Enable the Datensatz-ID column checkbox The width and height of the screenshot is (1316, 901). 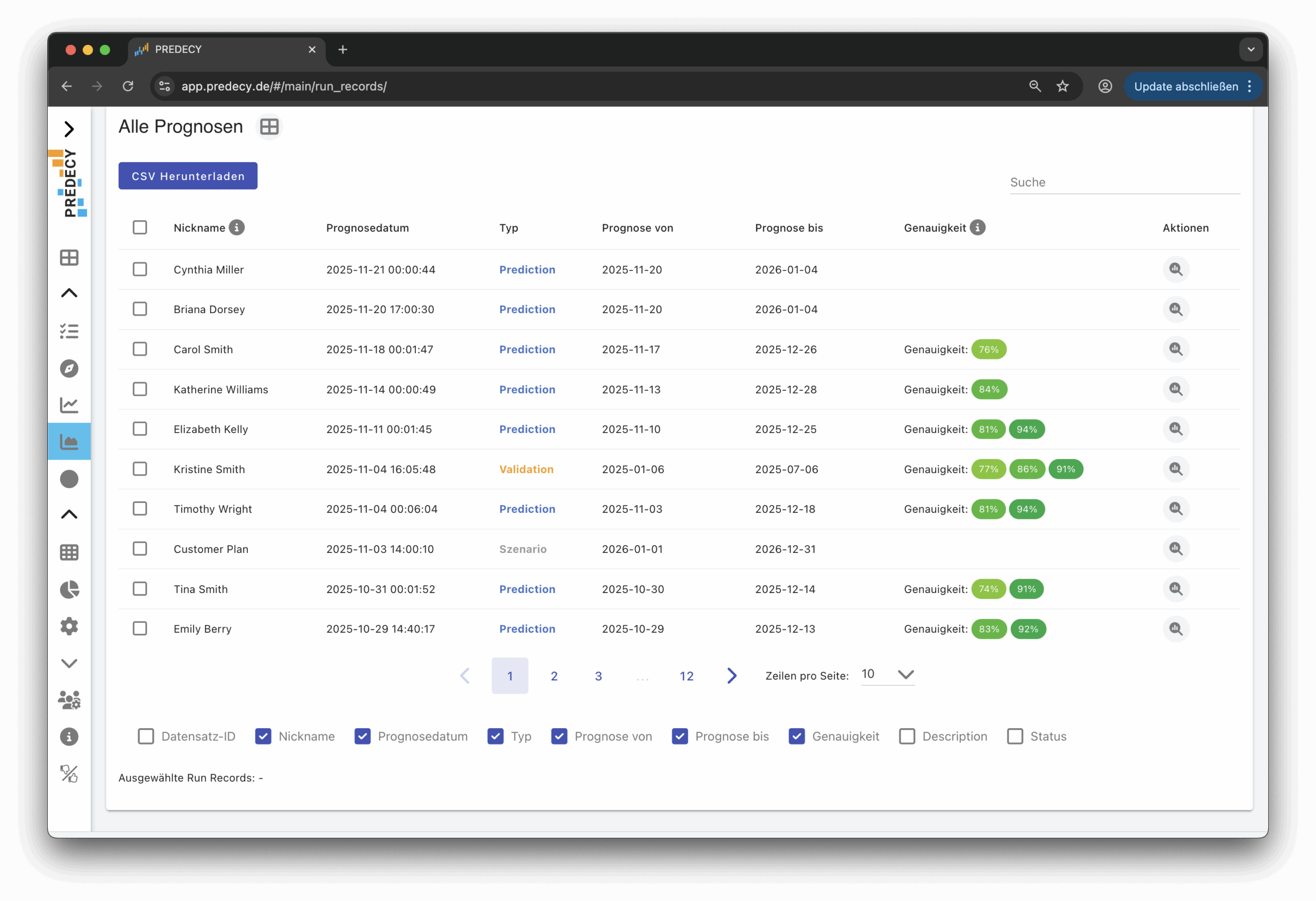tap(146, 736)
